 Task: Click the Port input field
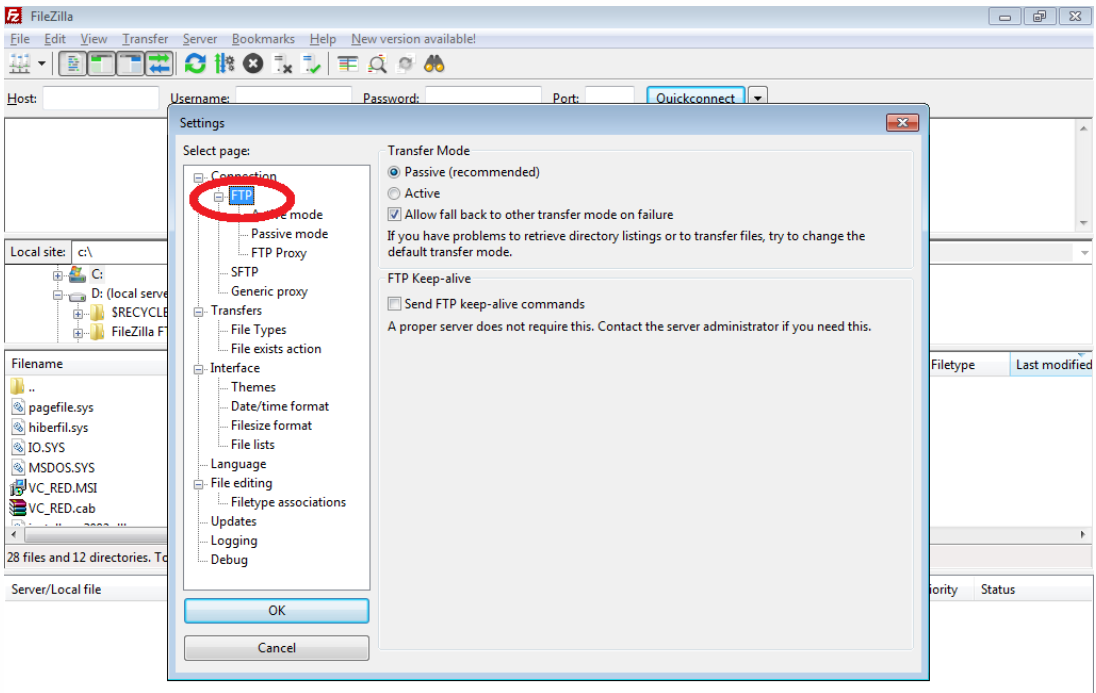coord(610,96)
